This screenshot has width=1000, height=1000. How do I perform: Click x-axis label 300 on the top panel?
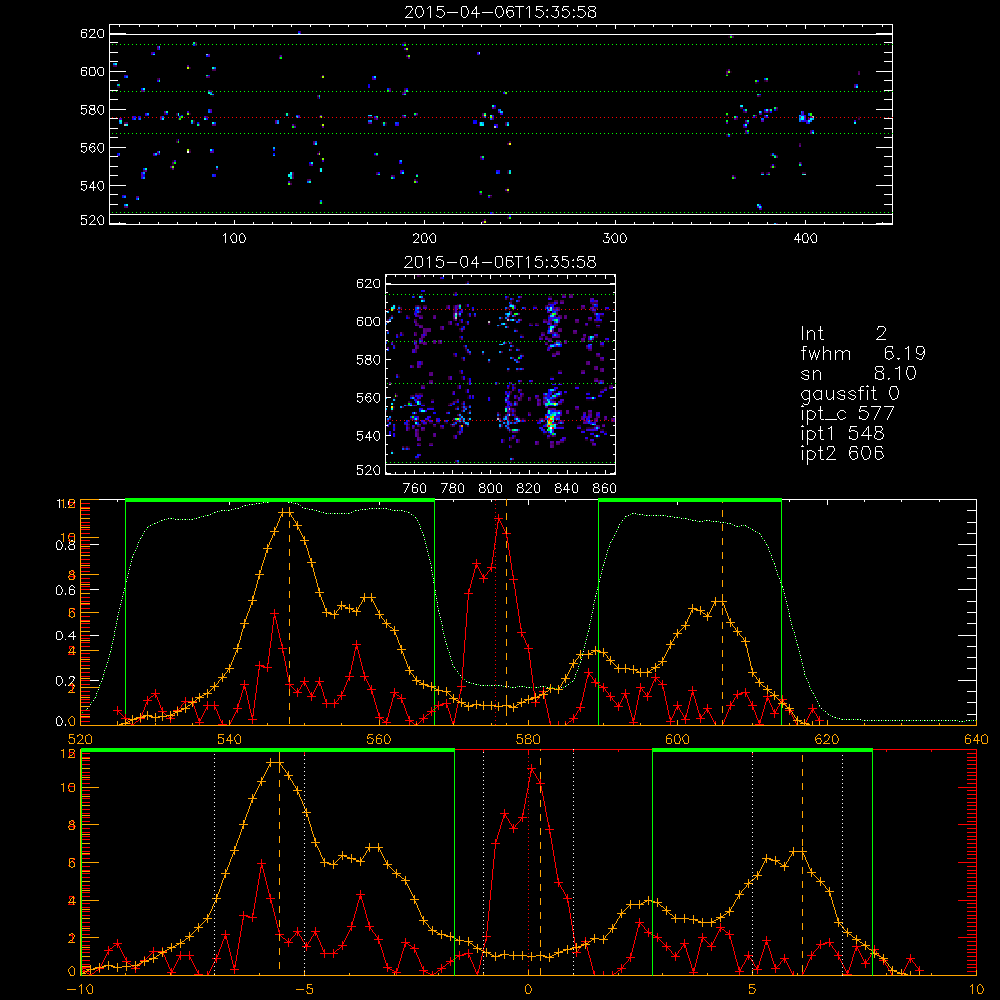pyautogui.click(x=615, y=239)
